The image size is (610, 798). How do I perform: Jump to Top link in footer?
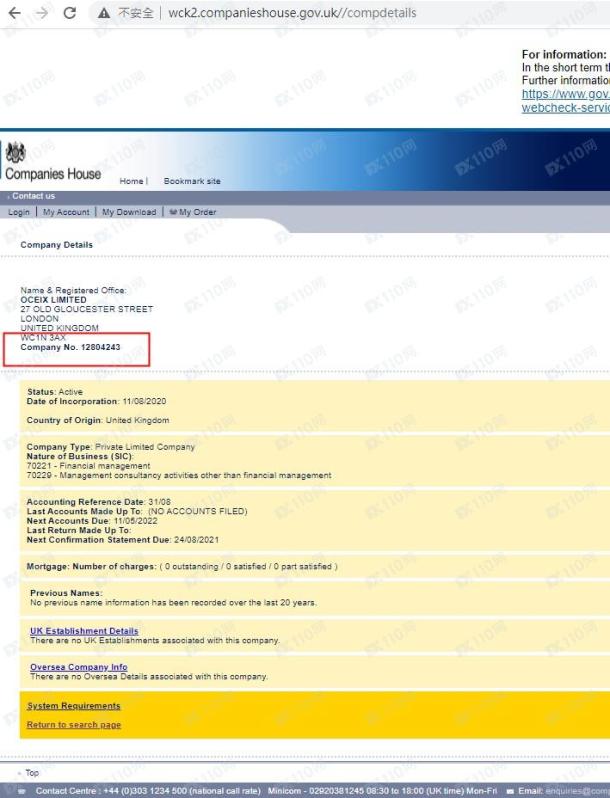click(32, 773)
